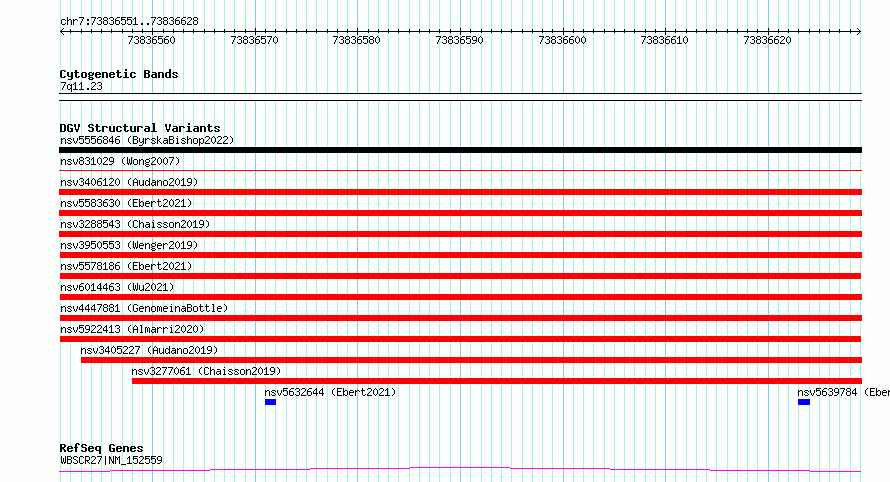Click ruler position 73836600
The height and width of the screenshot is (482, 890).
[x=562, y=40]
